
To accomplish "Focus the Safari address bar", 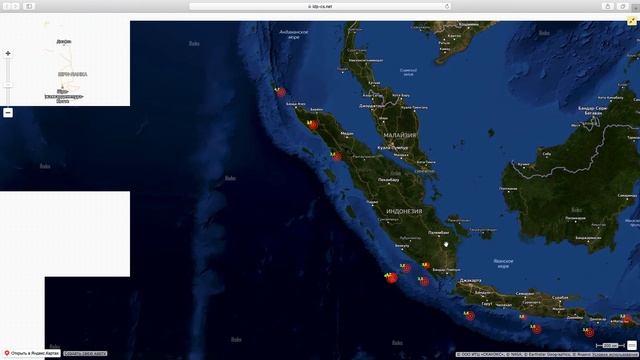I will pos(320,7).
